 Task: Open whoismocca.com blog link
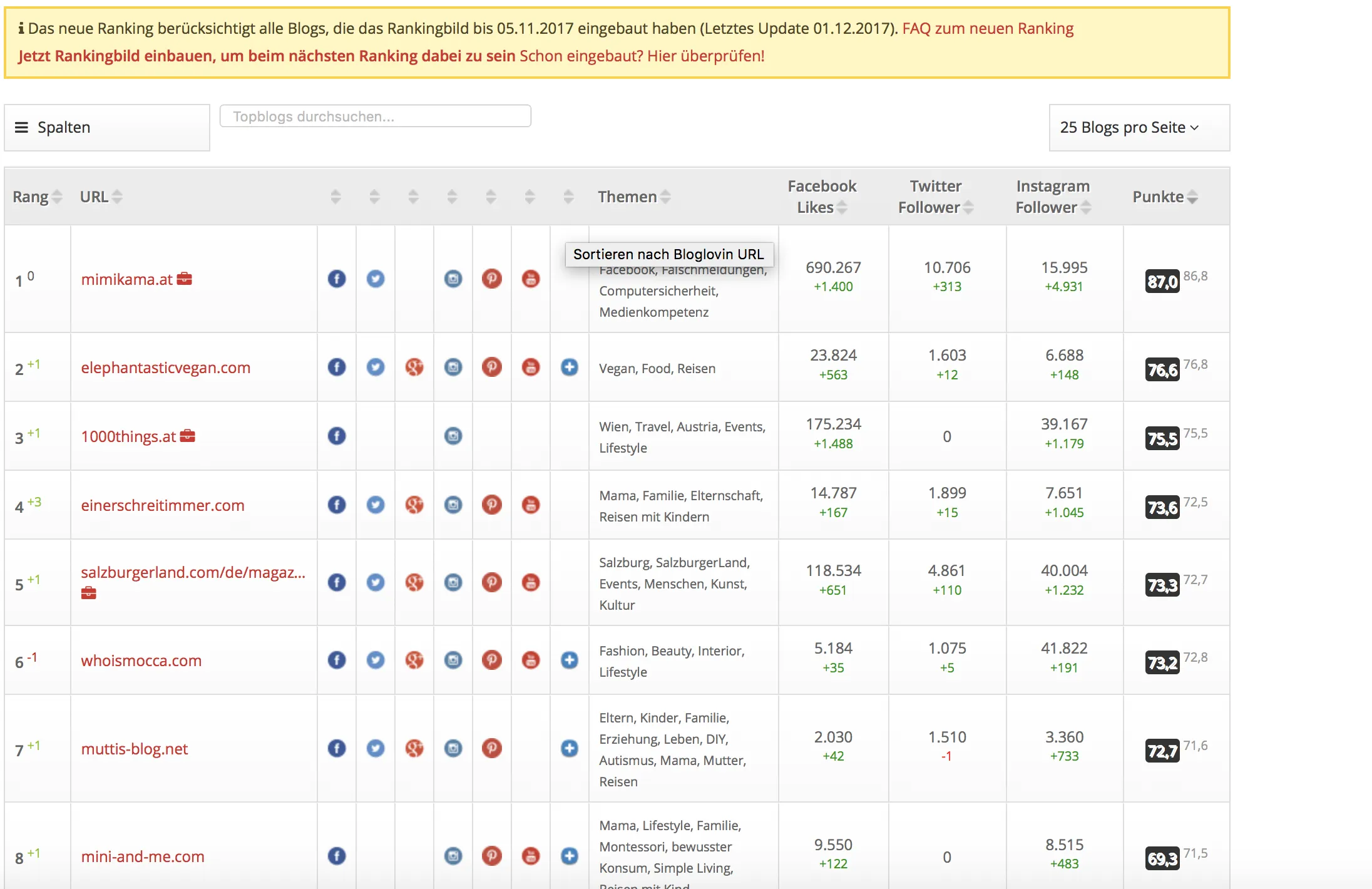point(141,660)
